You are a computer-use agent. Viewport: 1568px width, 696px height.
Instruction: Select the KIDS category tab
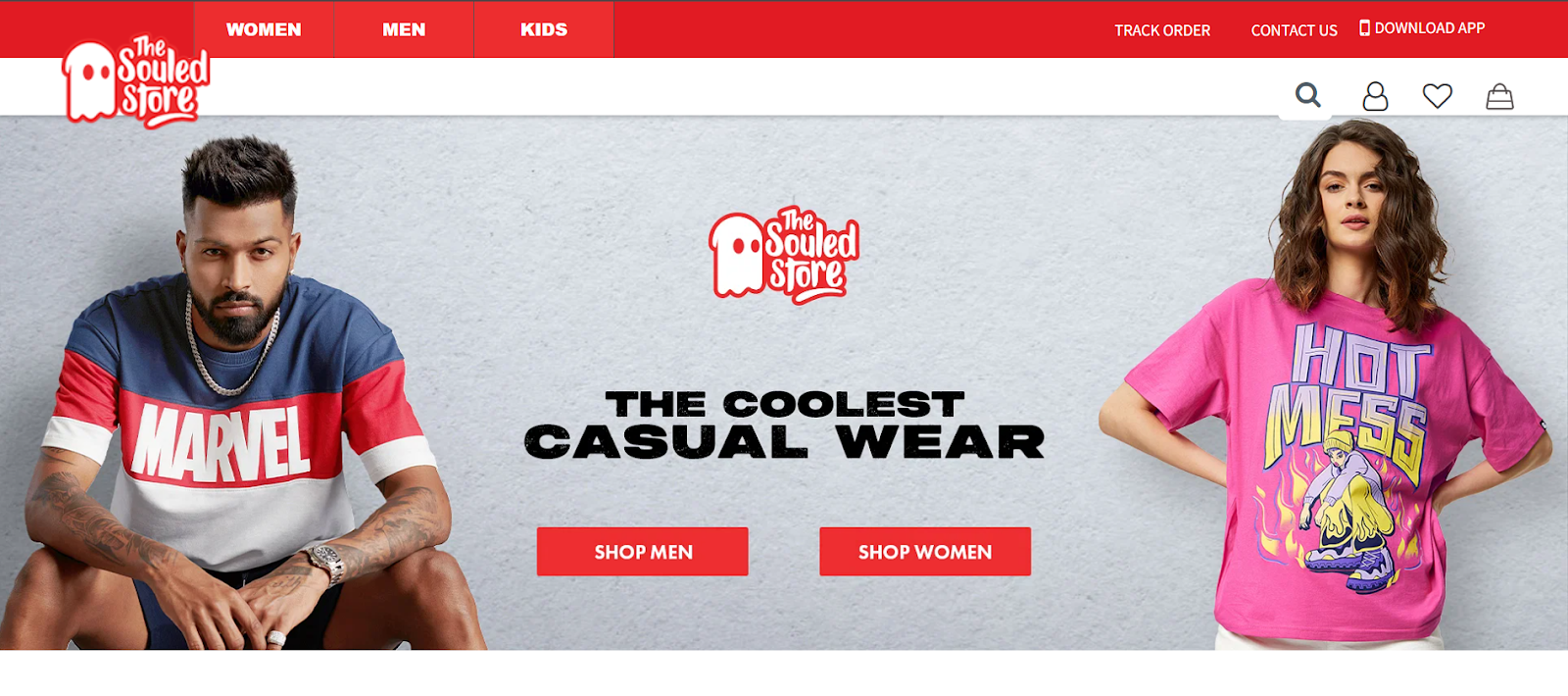[x=544, y=29]
